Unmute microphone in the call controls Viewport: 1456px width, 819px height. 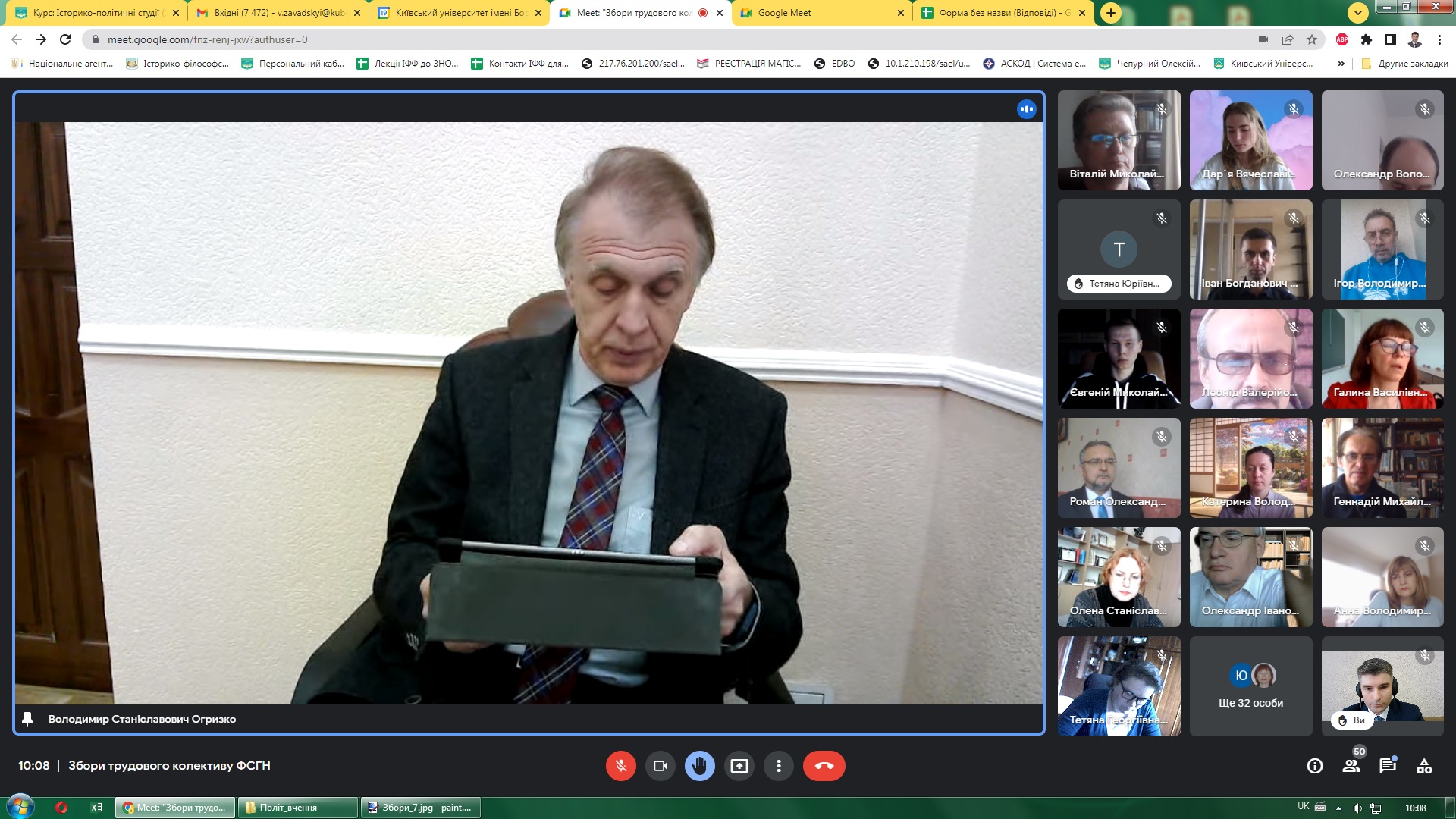point(620,766)
